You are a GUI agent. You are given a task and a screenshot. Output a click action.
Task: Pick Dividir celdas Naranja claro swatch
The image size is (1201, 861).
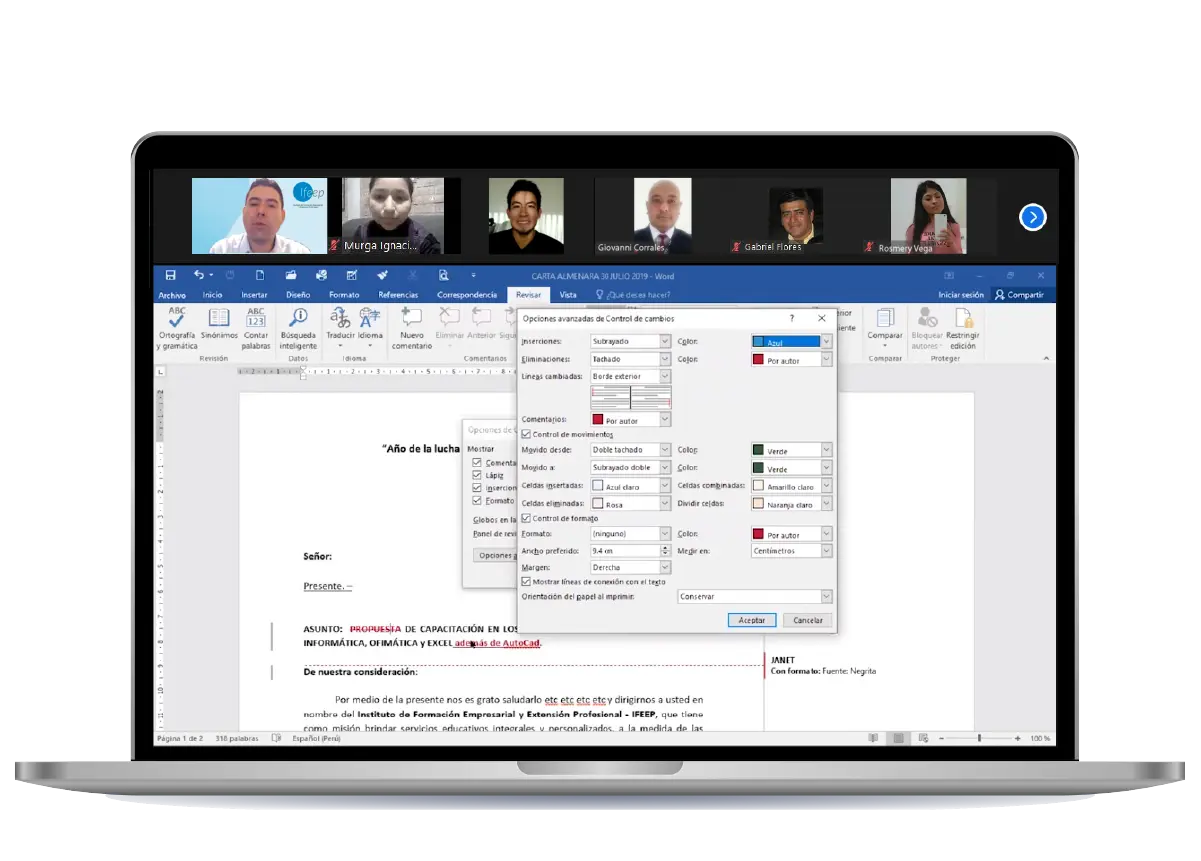tap(758, 504)
